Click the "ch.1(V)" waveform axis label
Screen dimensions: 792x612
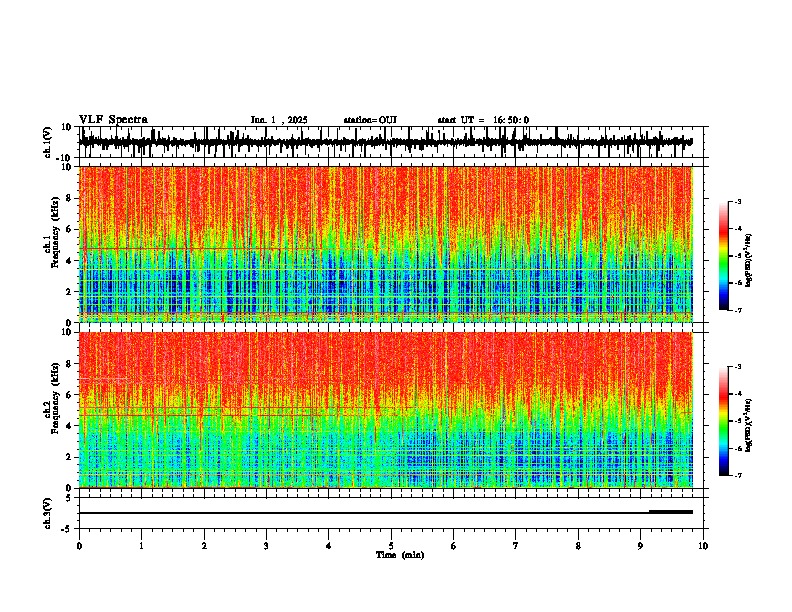click(x=48, y=142)
